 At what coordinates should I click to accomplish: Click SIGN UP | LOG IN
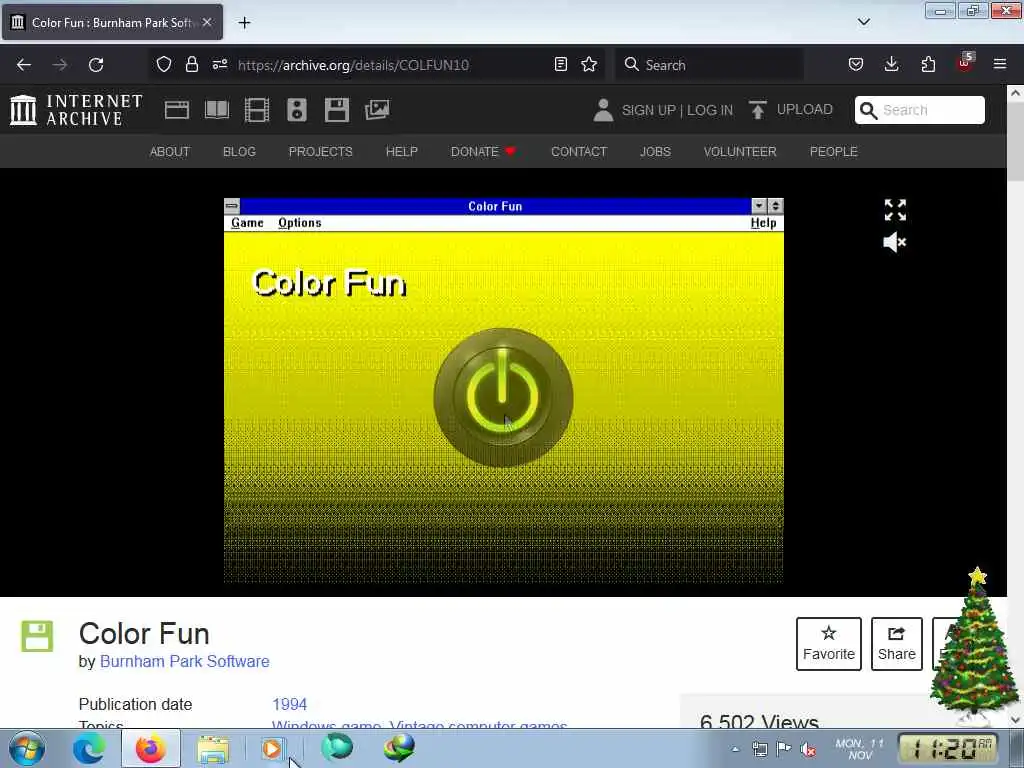677,110
